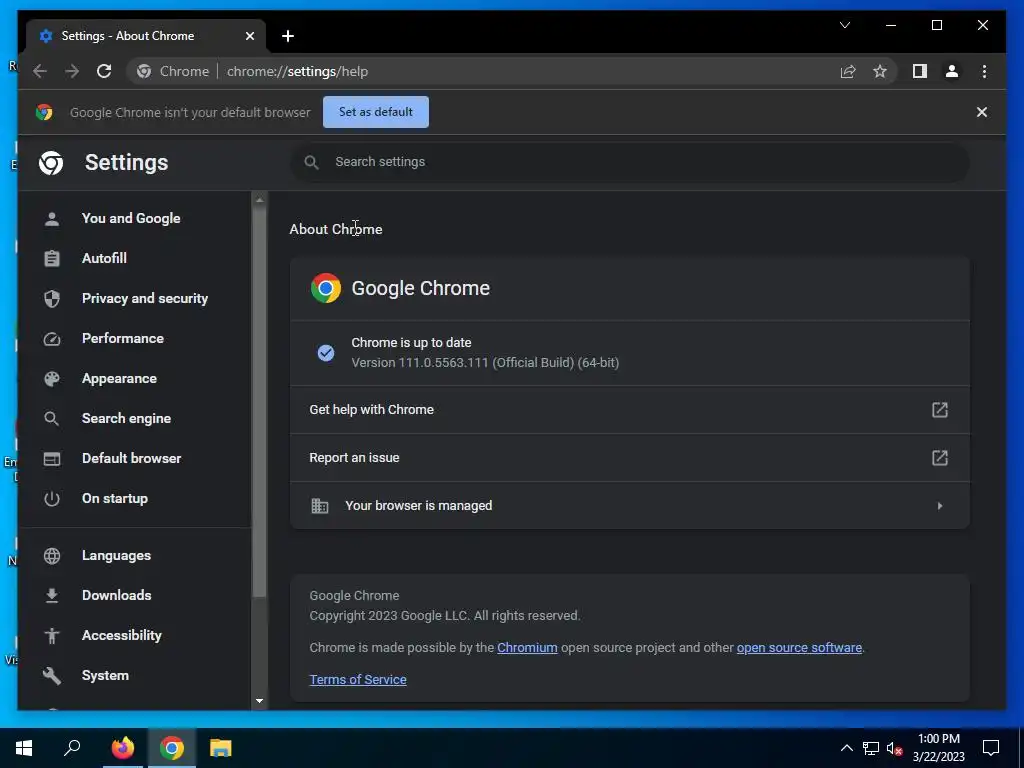
Task: Click the magnifier icon beside Search engine
Action: coord(52,419)
